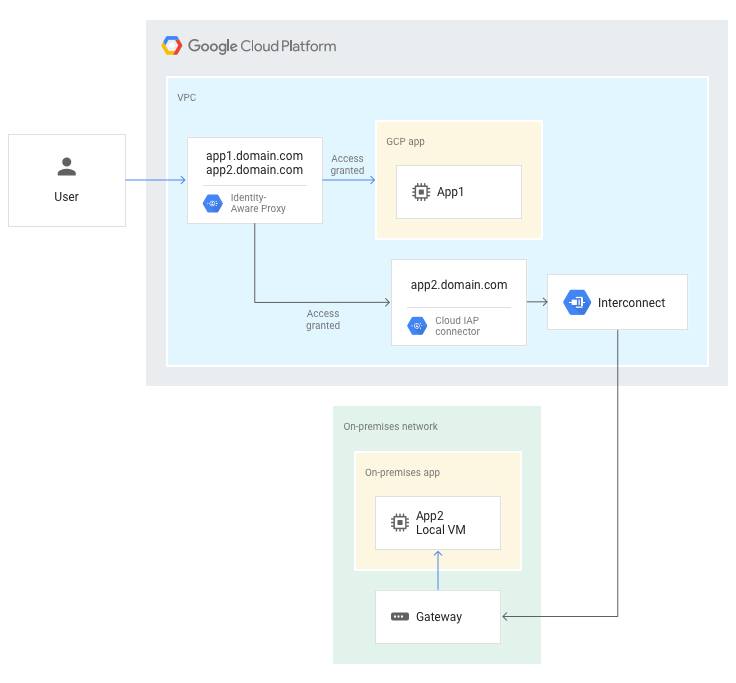Click the App2 Local VM chip icon

(x=399, y=522)
